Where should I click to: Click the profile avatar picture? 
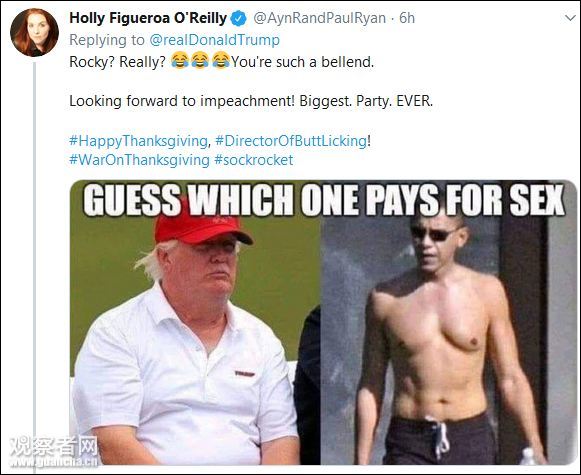click(34, 32)
